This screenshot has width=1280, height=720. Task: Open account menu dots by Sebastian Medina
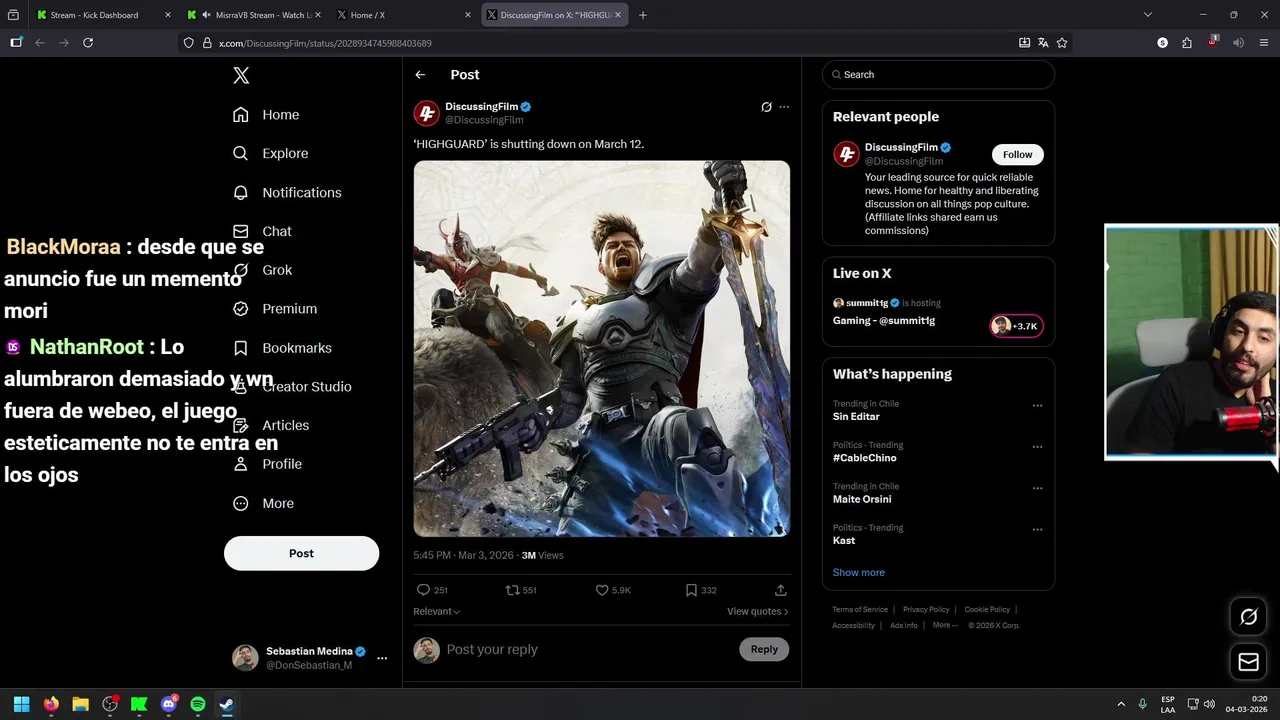pyautogui.click(x=382, y=658)
